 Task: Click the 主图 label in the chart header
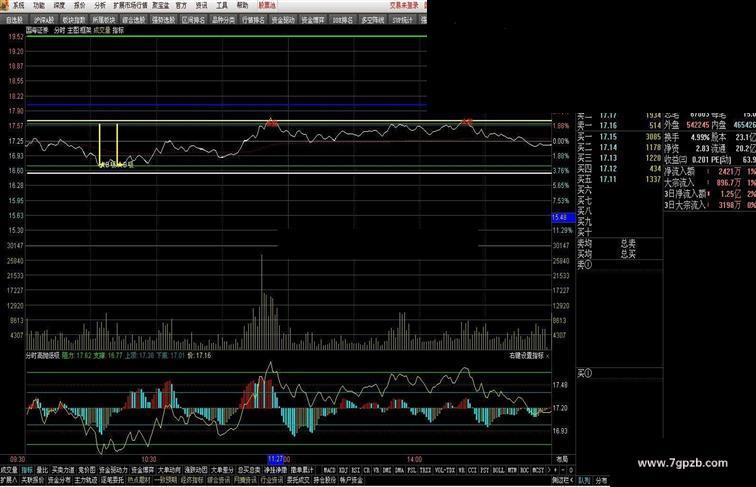click(x=73, y=30)
